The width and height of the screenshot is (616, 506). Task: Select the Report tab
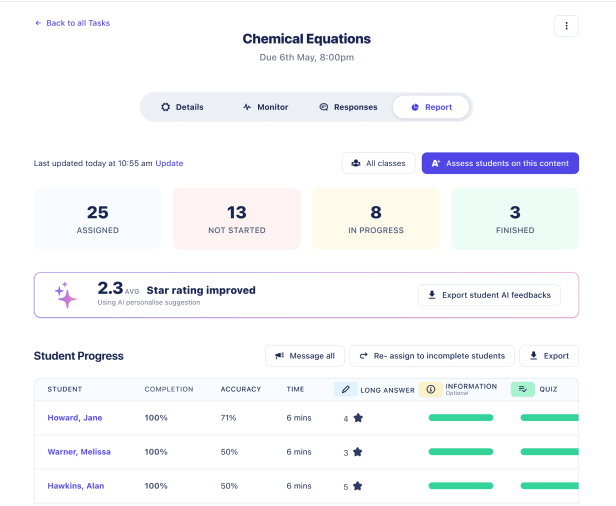(431, 107)
